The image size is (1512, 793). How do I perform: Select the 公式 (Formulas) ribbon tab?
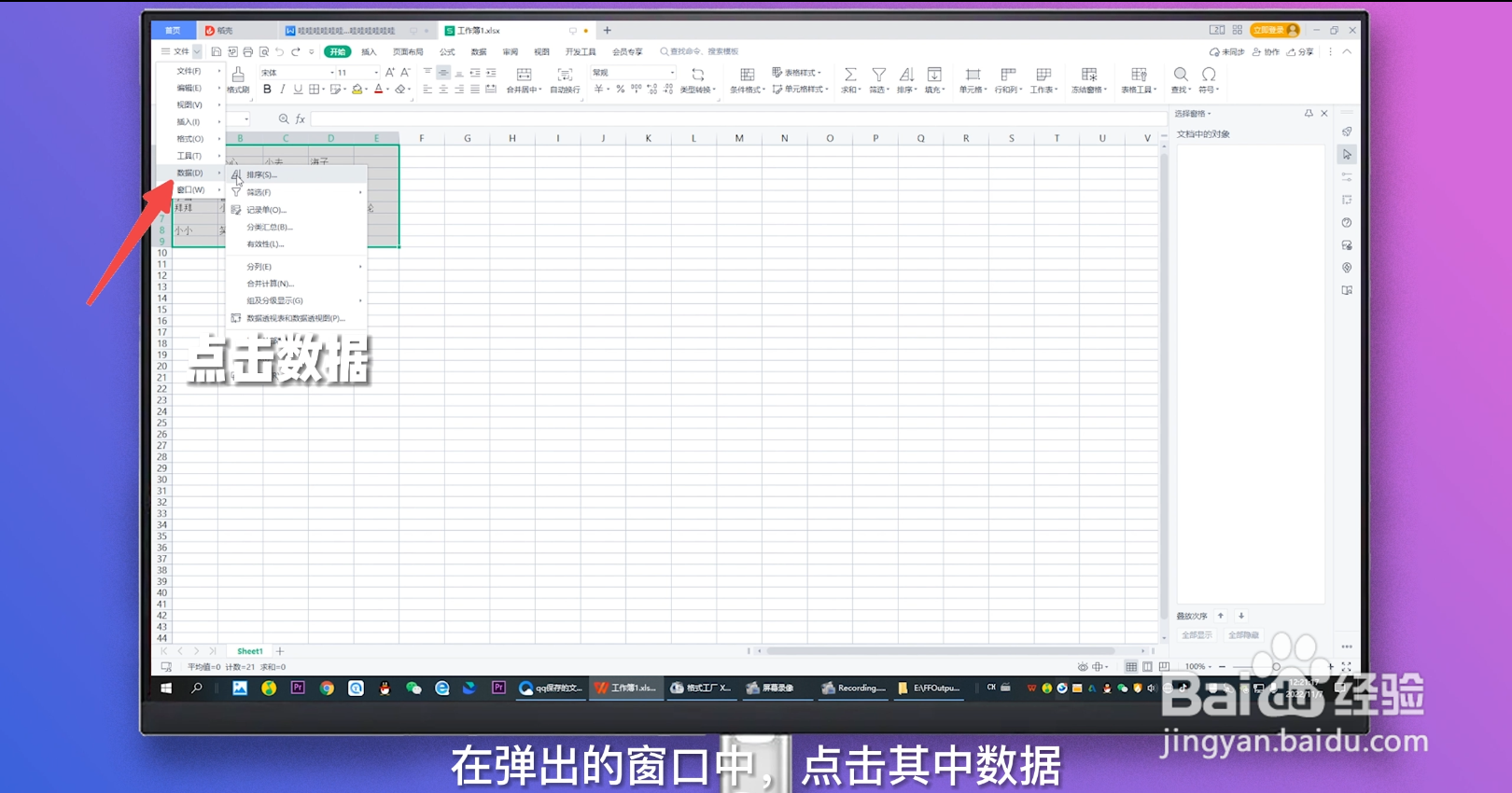(x=448, y=51)
